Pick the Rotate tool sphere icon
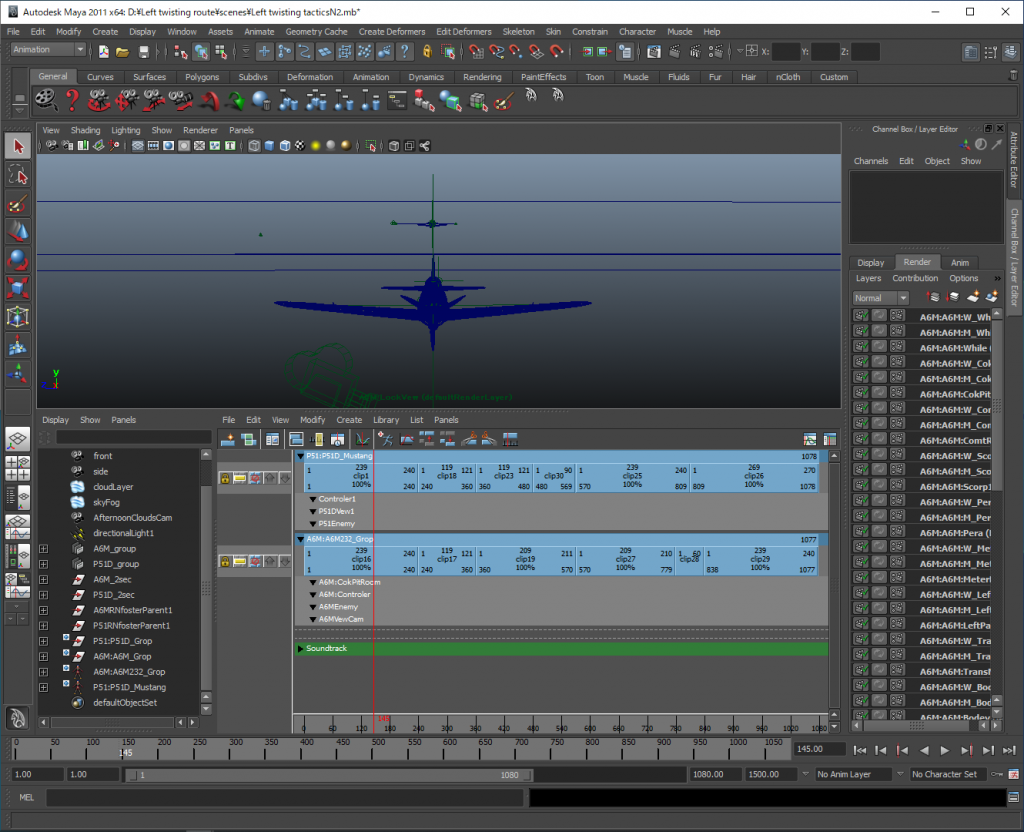Viewport: 1024px width, 832px height. 18,260
